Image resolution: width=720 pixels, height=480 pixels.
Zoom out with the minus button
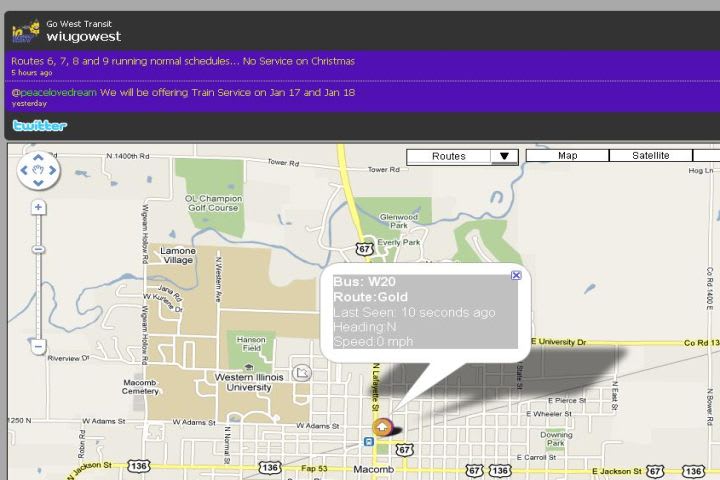(x=39, y=346)
